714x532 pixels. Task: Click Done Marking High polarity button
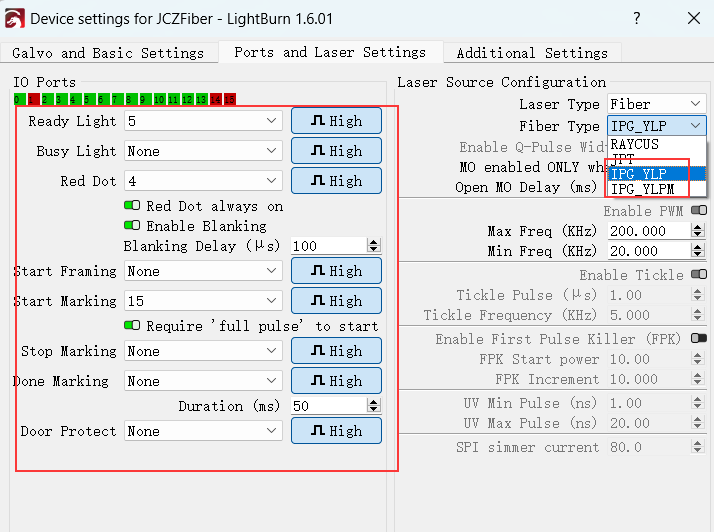(337, 381)
